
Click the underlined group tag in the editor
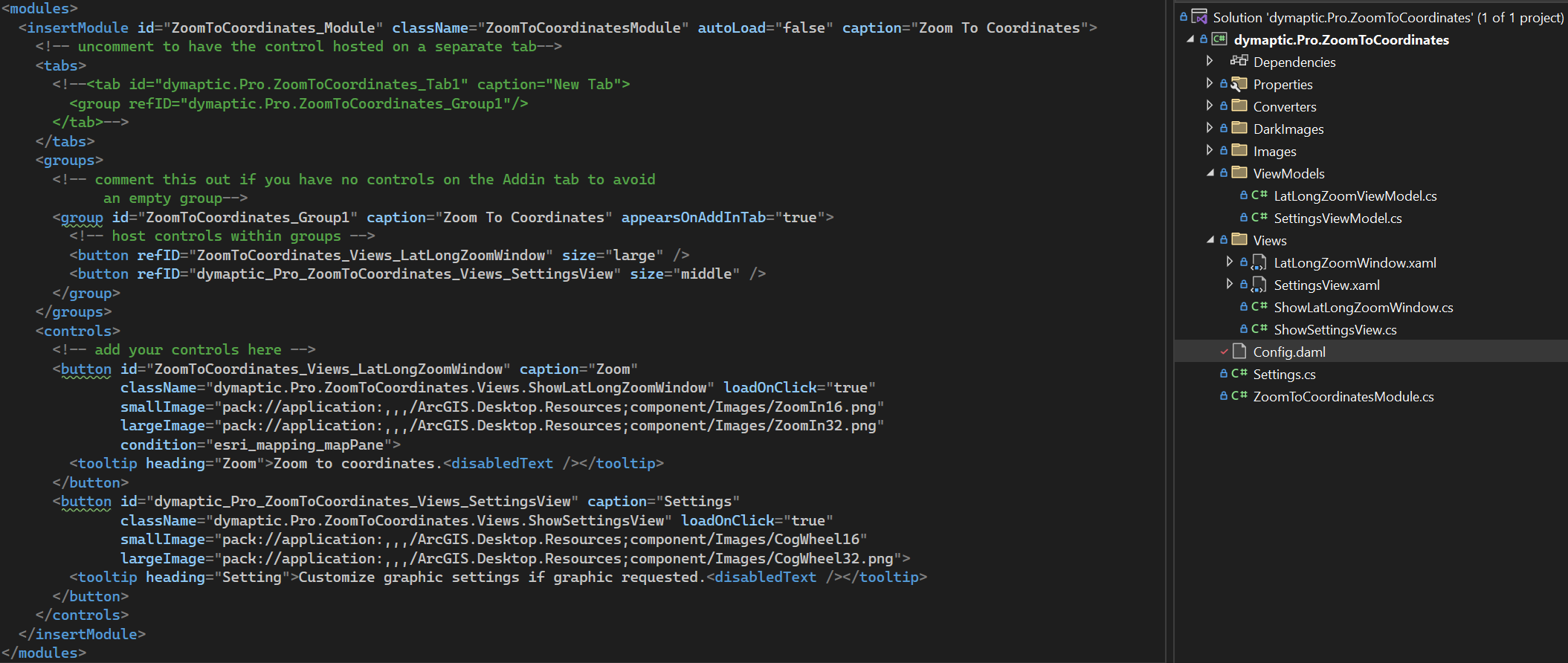(x=82, y=217)
